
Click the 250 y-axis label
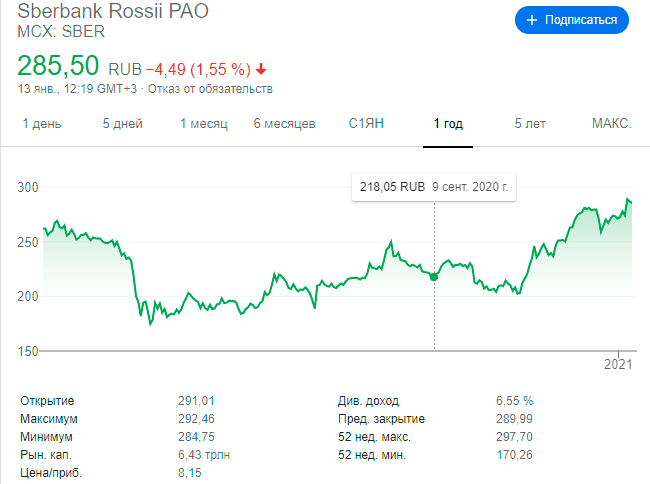[x=28, y=242]
